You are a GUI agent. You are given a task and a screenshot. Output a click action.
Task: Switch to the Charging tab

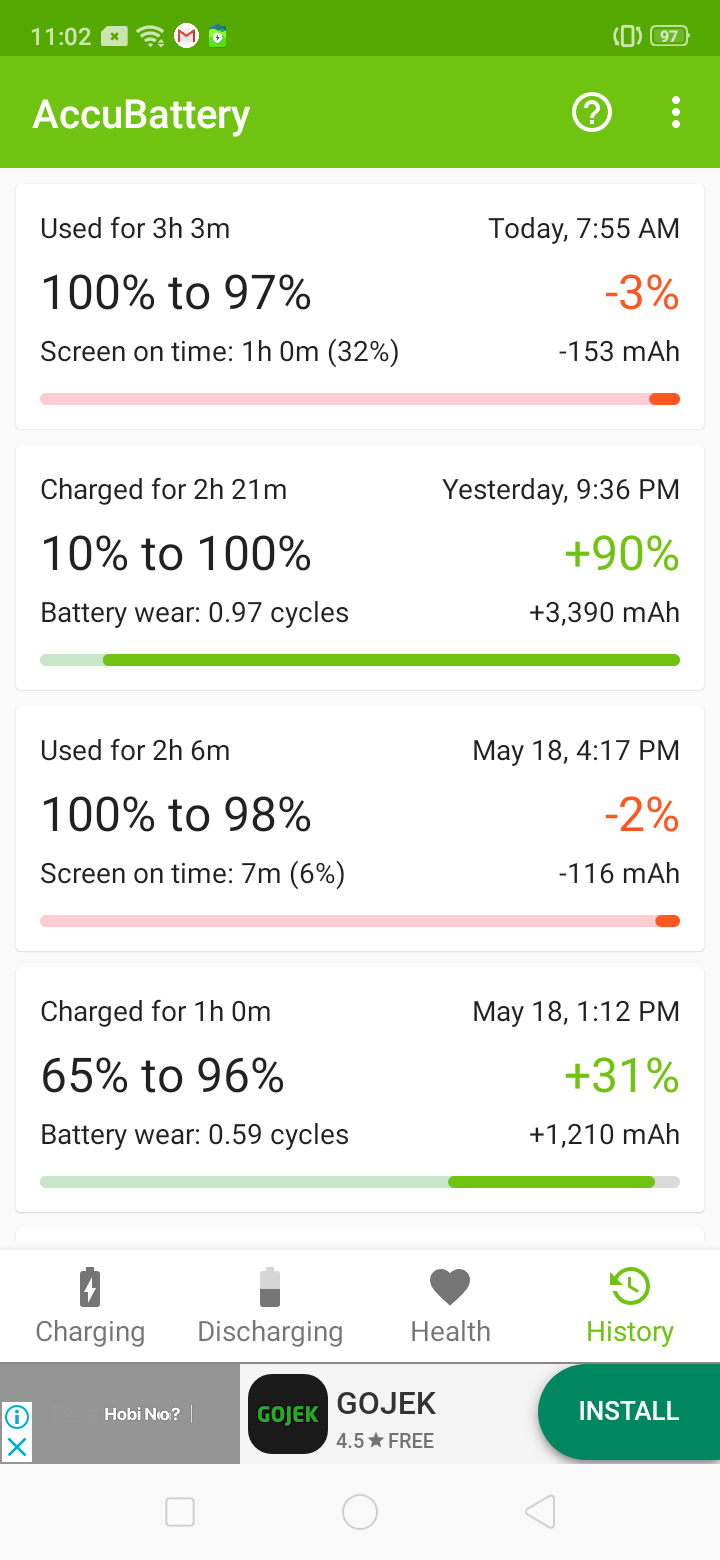(x=90, y=1306)
